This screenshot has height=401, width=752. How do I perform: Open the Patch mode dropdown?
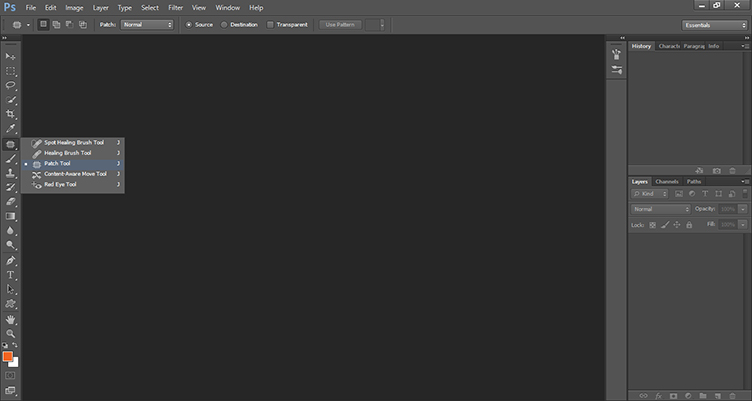[147, 24]
